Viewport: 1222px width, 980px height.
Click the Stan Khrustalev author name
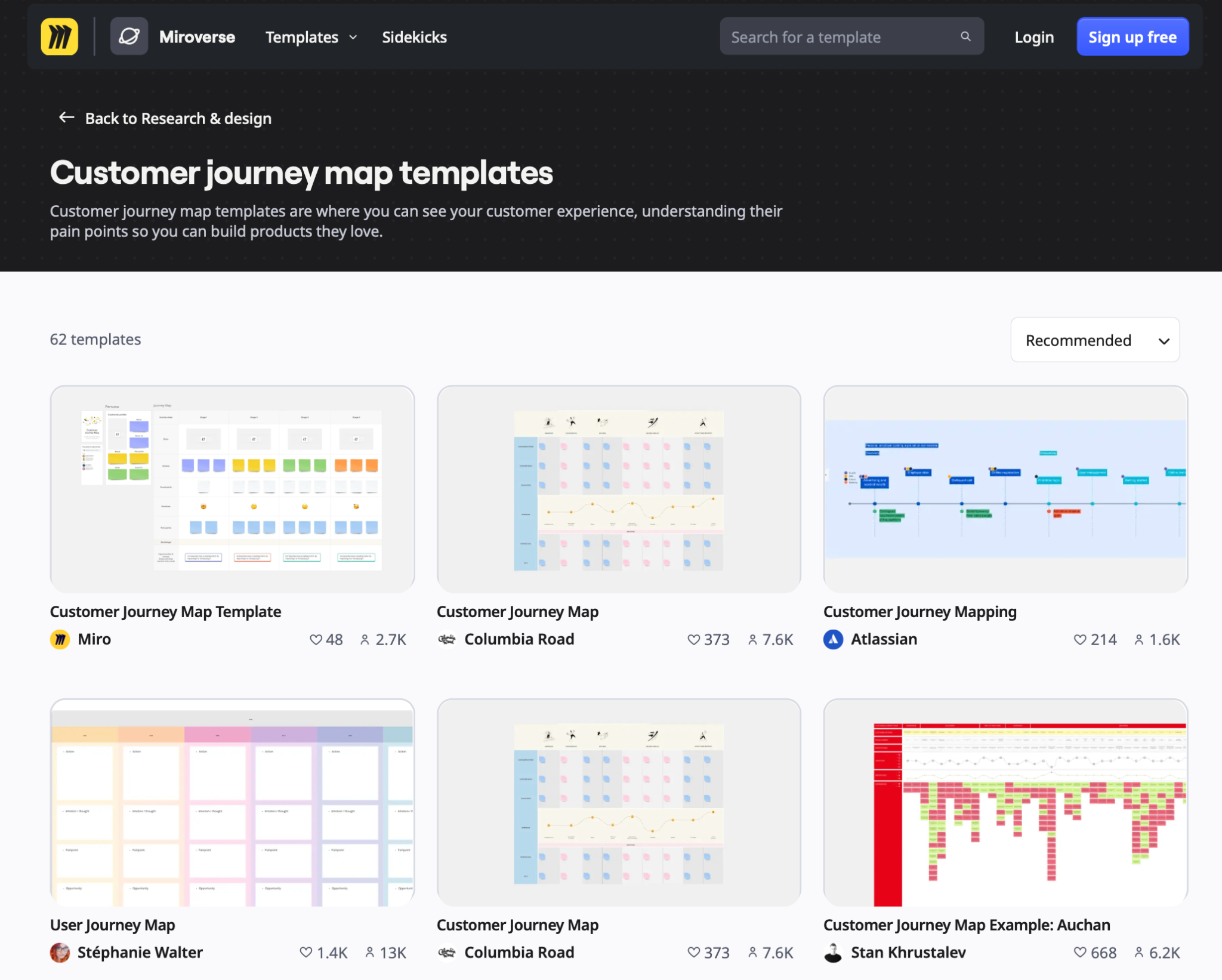coord(908,953)
